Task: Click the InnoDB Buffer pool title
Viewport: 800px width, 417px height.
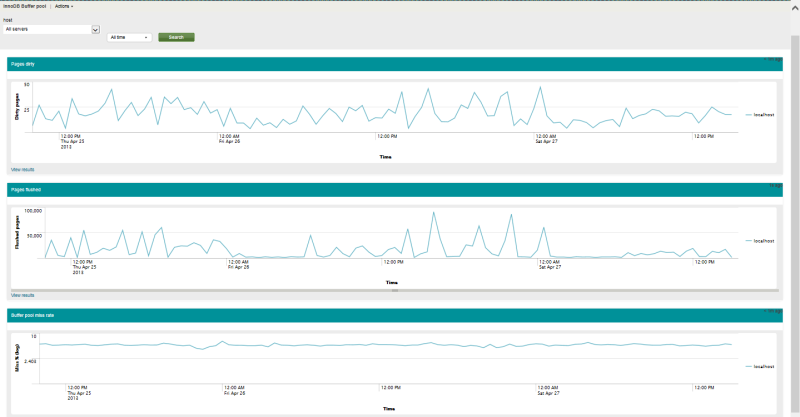Action: point(24,6)
